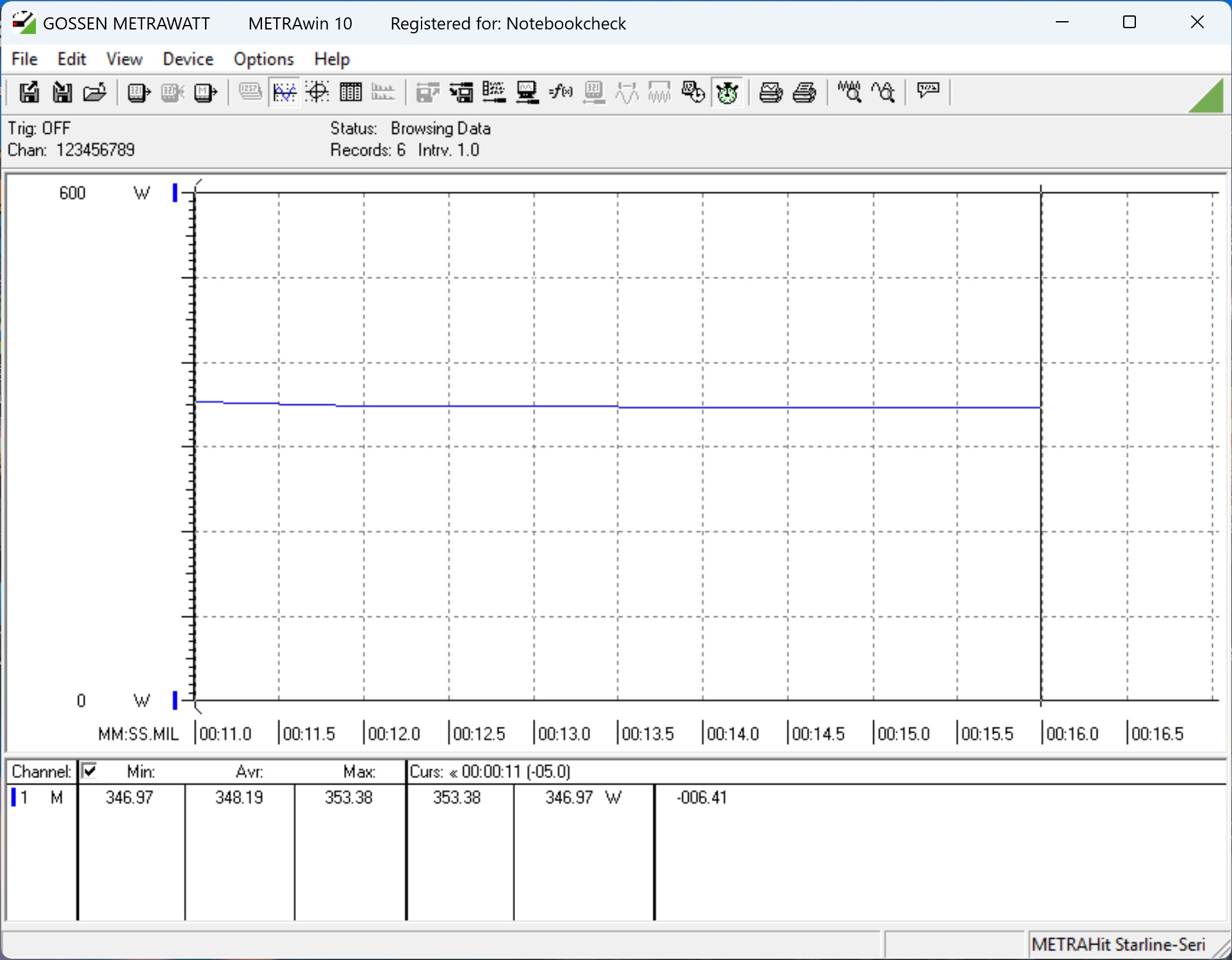
Task: Open the File menu
Action: pyautogui.click(x=24, y=59)
